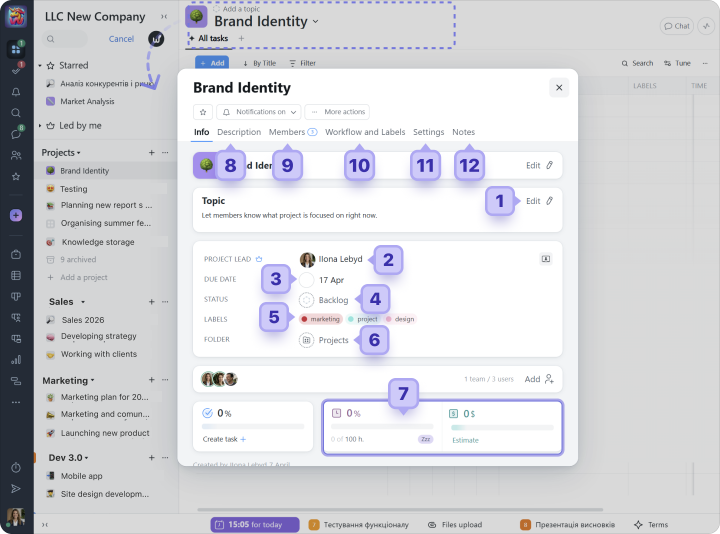This screenshot has height=534, width=720.
Task: Expand the Brand Identity title dropdown
Action: pos(316,21)
